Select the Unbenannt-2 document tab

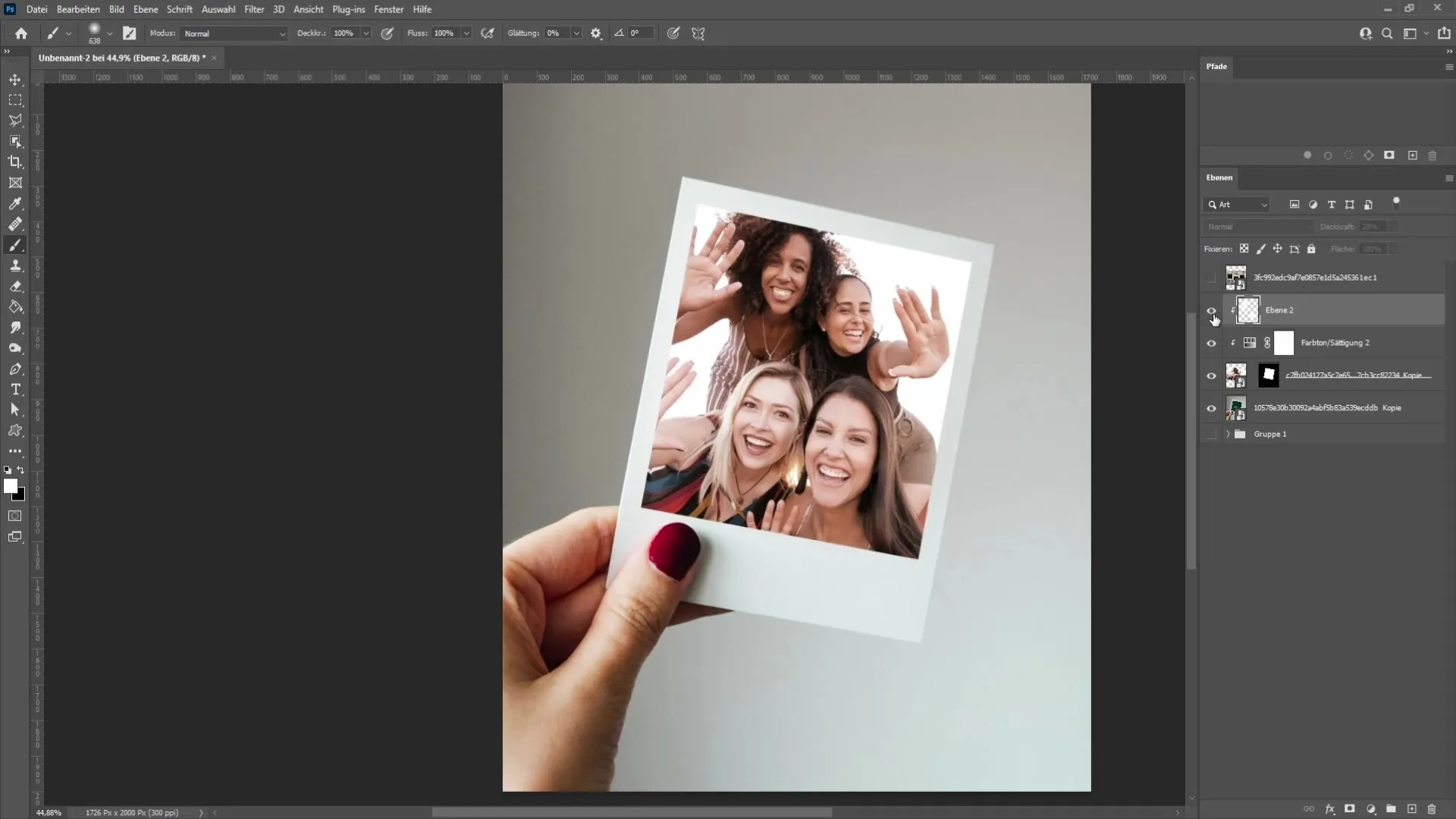tap(122, 58)
